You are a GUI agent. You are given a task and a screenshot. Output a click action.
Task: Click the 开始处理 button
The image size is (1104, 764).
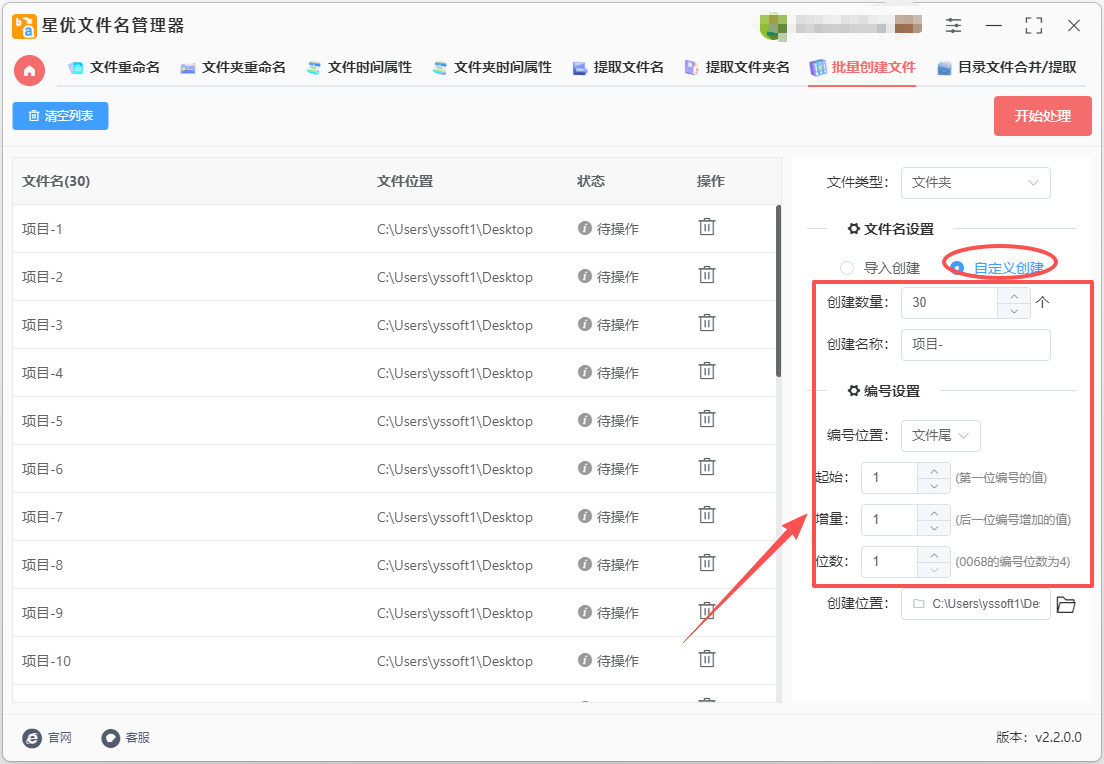1042,116
